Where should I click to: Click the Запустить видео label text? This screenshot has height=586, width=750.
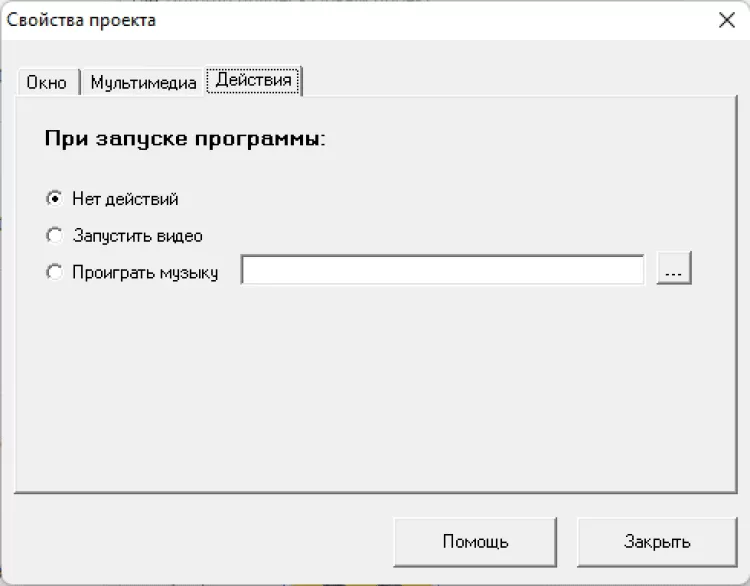pyautogui.click(x=137, y=236)
